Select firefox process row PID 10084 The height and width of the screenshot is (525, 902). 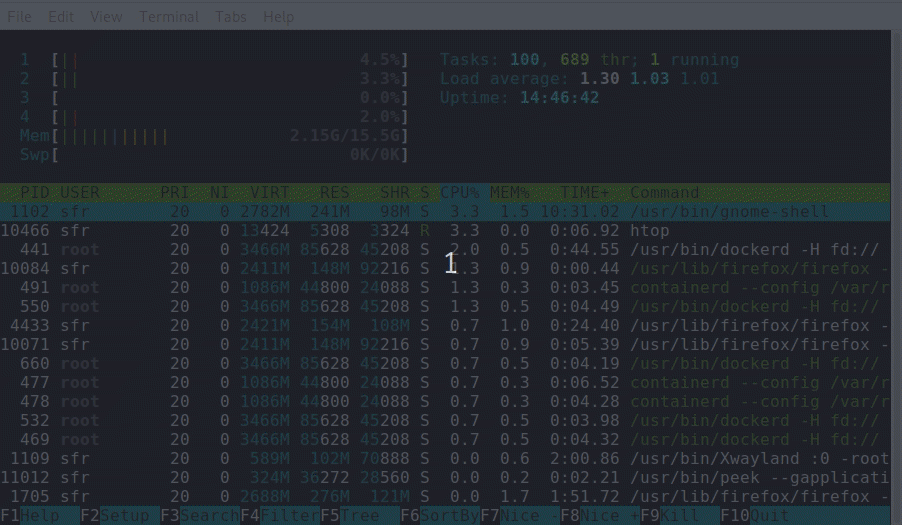pos(445,269)
